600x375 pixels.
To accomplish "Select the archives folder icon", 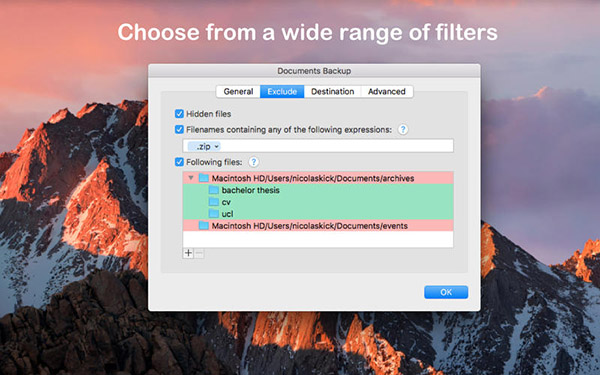I will point(204,178).
